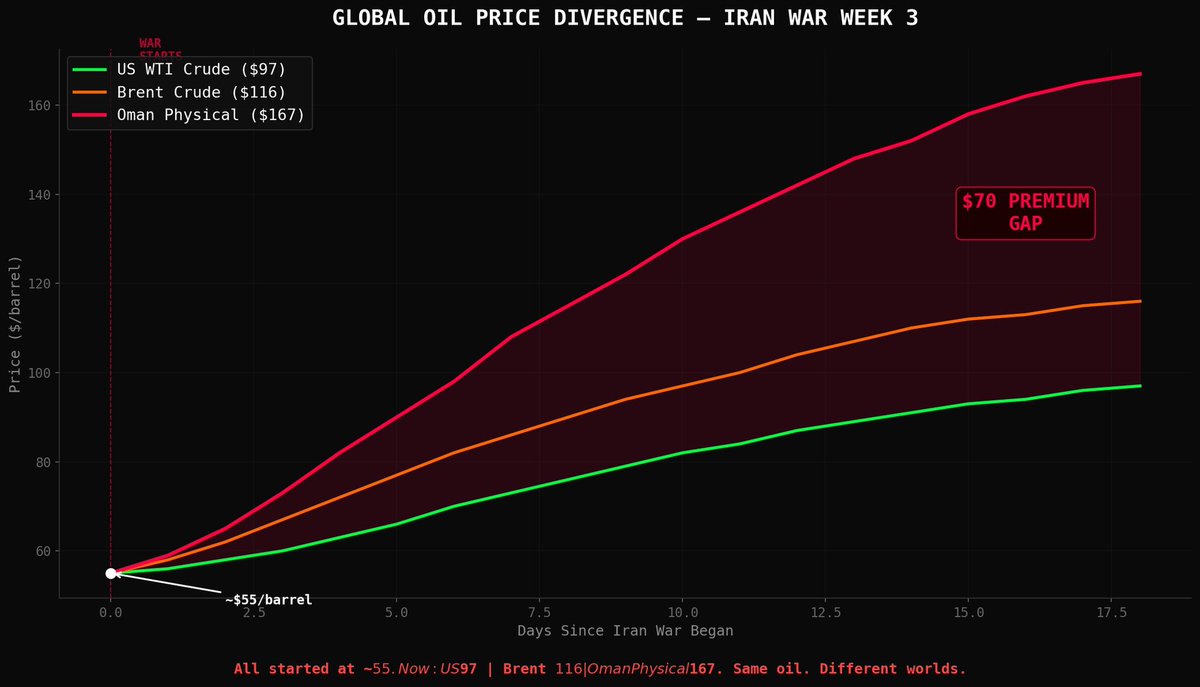1200x687 pixels.
Task: Click the red footer caption text
Action: (x=600, y=669)
